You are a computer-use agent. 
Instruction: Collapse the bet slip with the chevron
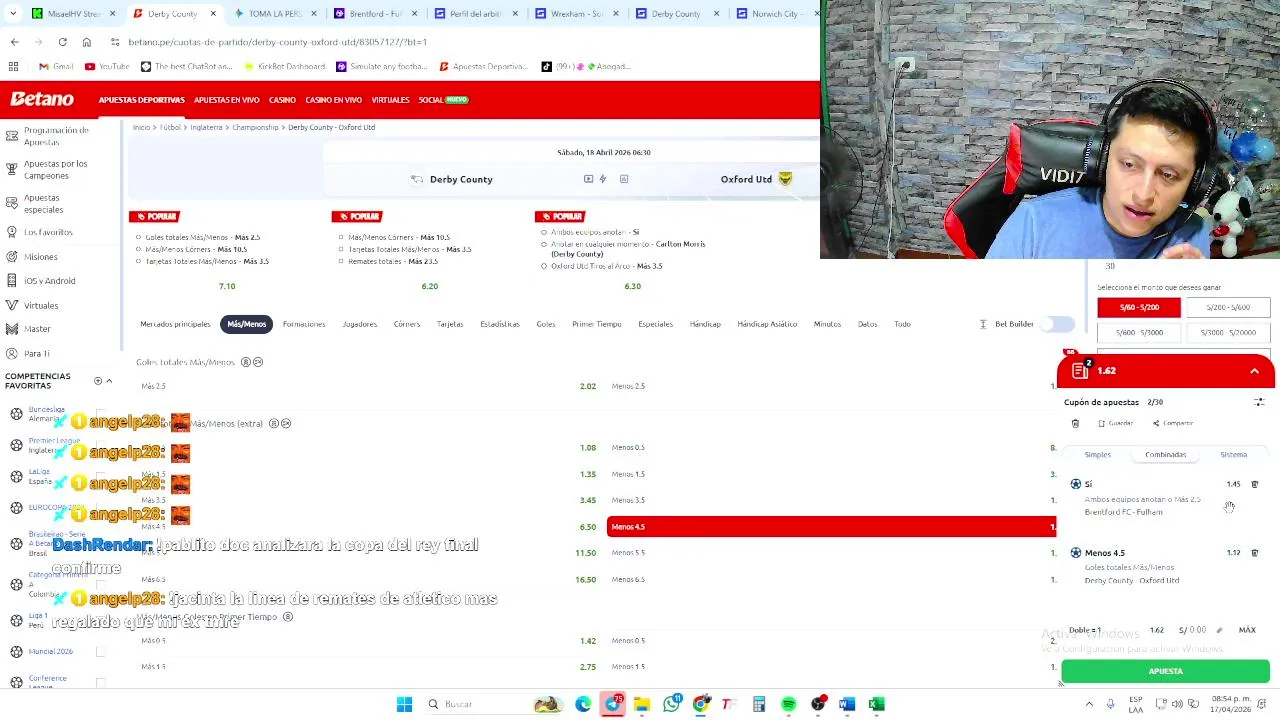pyautogui.click(x=1254, y=371)
